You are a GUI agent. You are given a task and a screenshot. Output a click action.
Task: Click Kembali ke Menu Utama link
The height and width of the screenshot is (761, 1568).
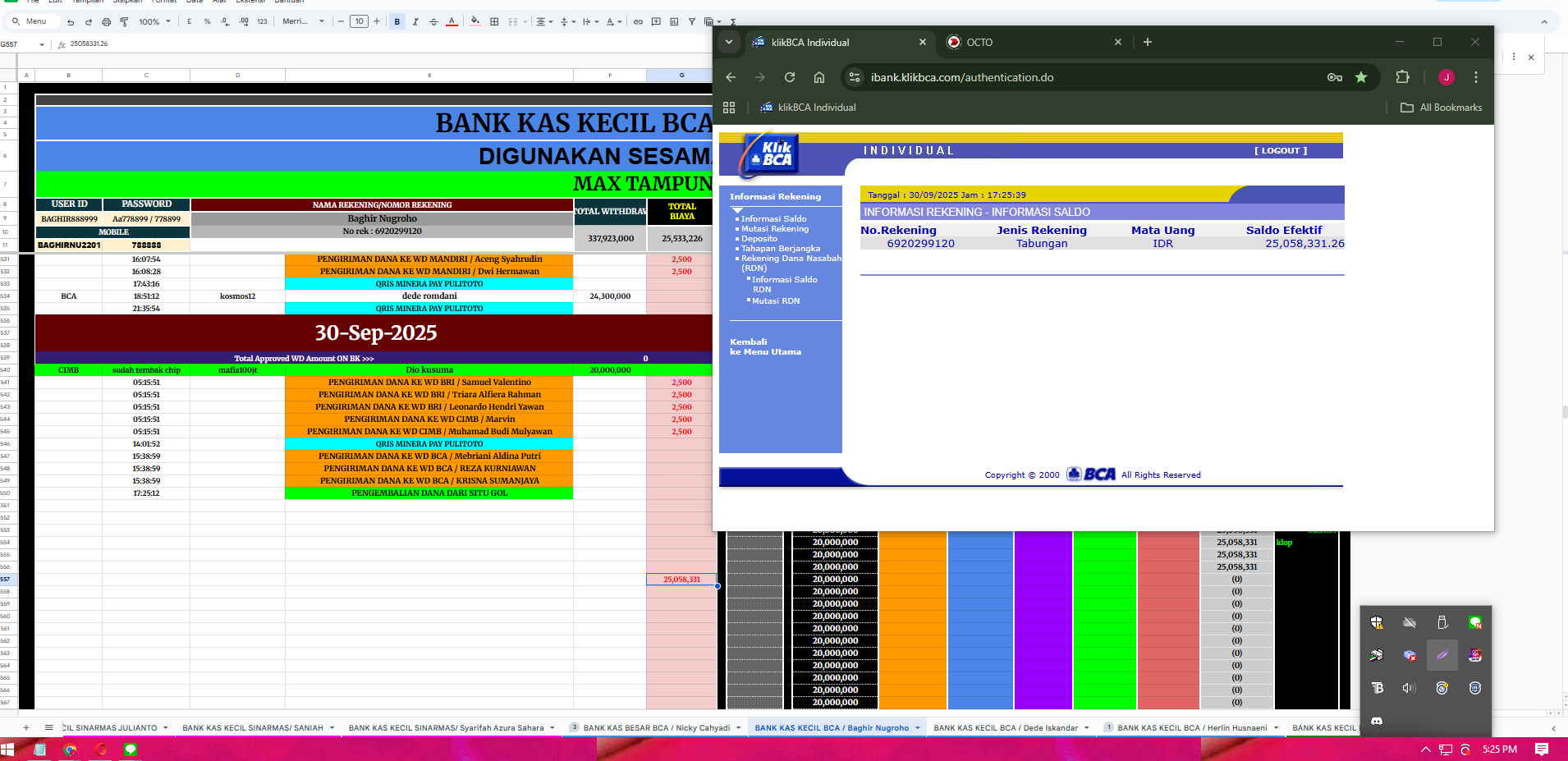coord(765,347)
